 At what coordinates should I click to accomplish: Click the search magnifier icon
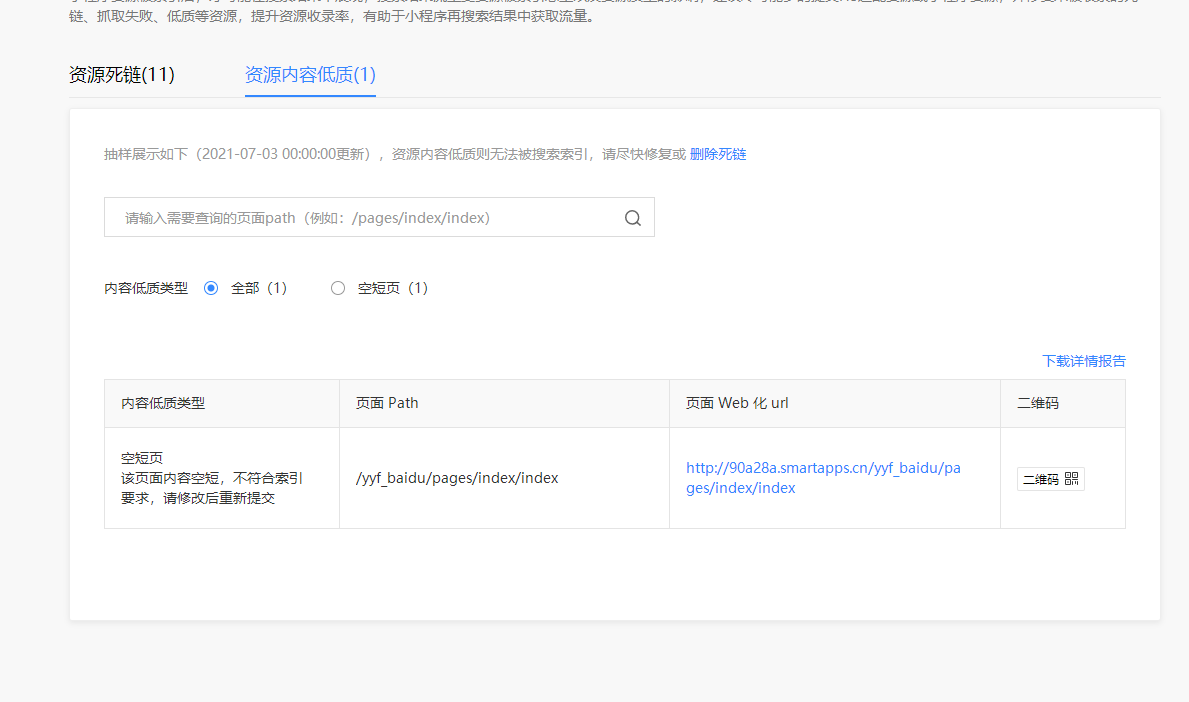[x=632, y=217]
